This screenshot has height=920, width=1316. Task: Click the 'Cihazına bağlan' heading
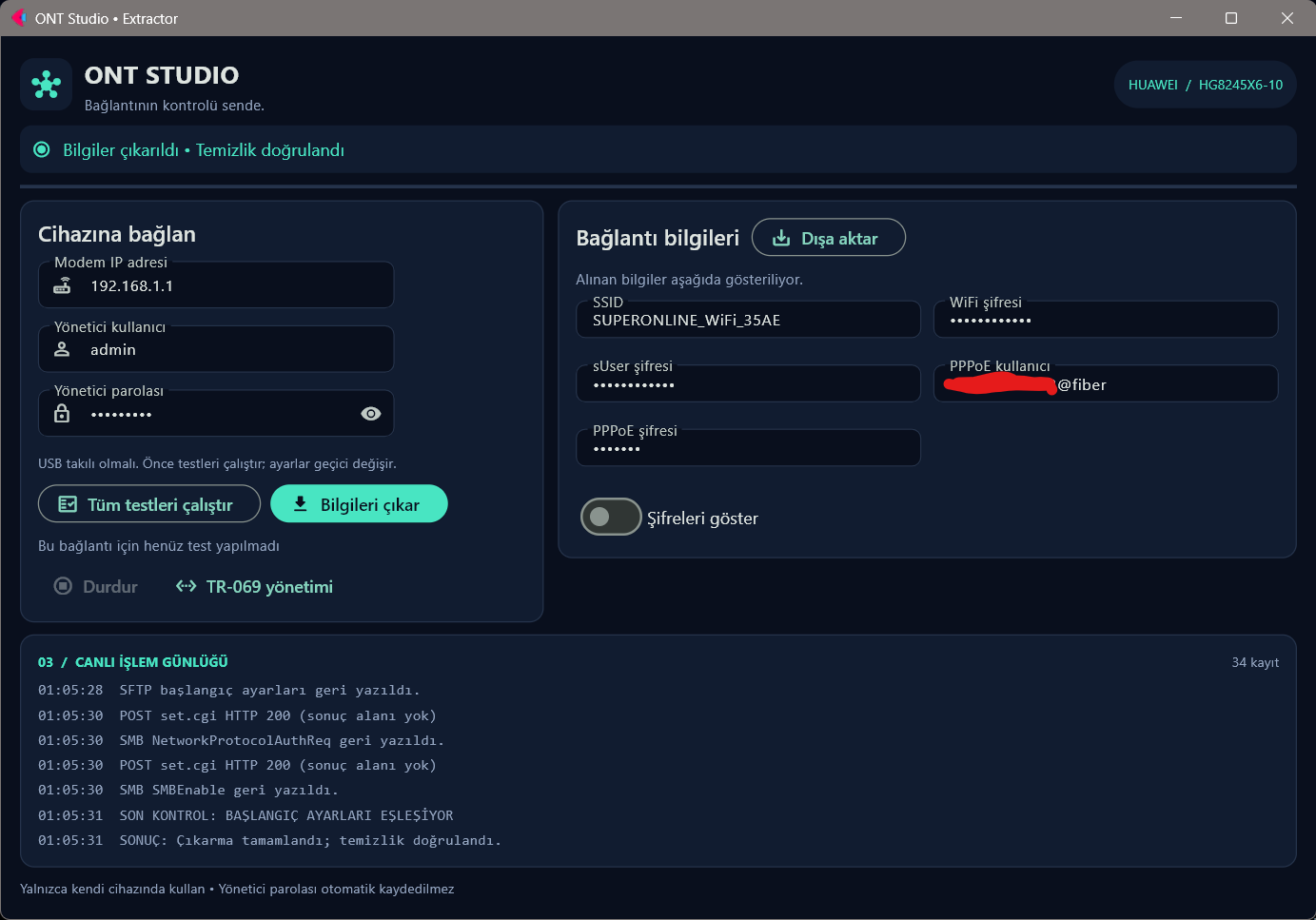tap(117, 234)
